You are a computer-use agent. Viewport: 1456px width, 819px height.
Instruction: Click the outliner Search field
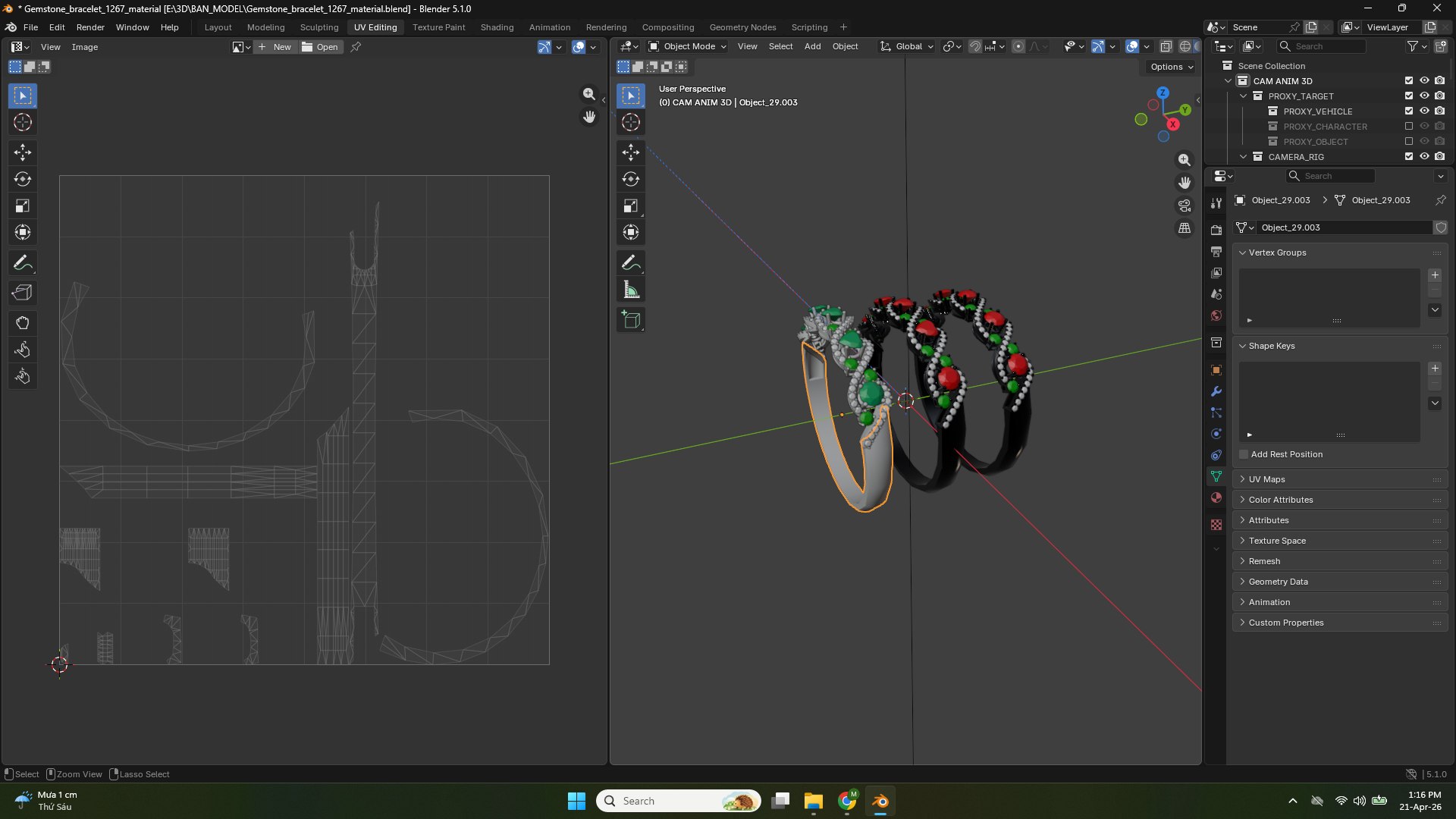pos(1322,46)
